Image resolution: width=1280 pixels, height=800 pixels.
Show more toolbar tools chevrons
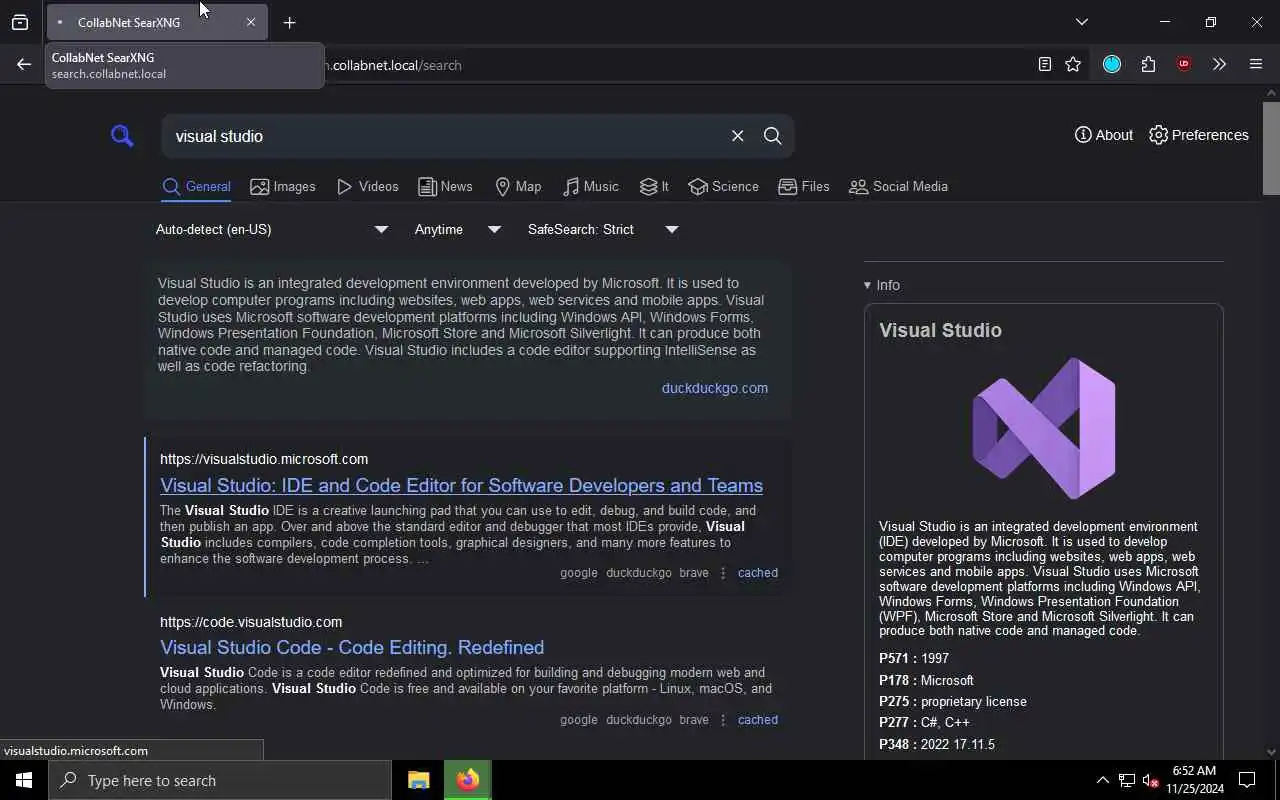click(x=1219, y=64)
